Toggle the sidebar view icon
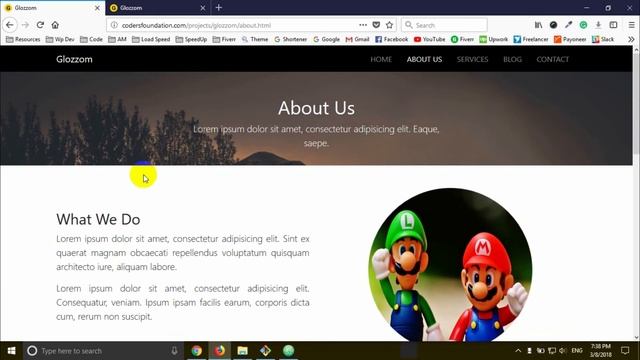Image resolution: width=640 pixels, height=360 pixels. (613, 25)
